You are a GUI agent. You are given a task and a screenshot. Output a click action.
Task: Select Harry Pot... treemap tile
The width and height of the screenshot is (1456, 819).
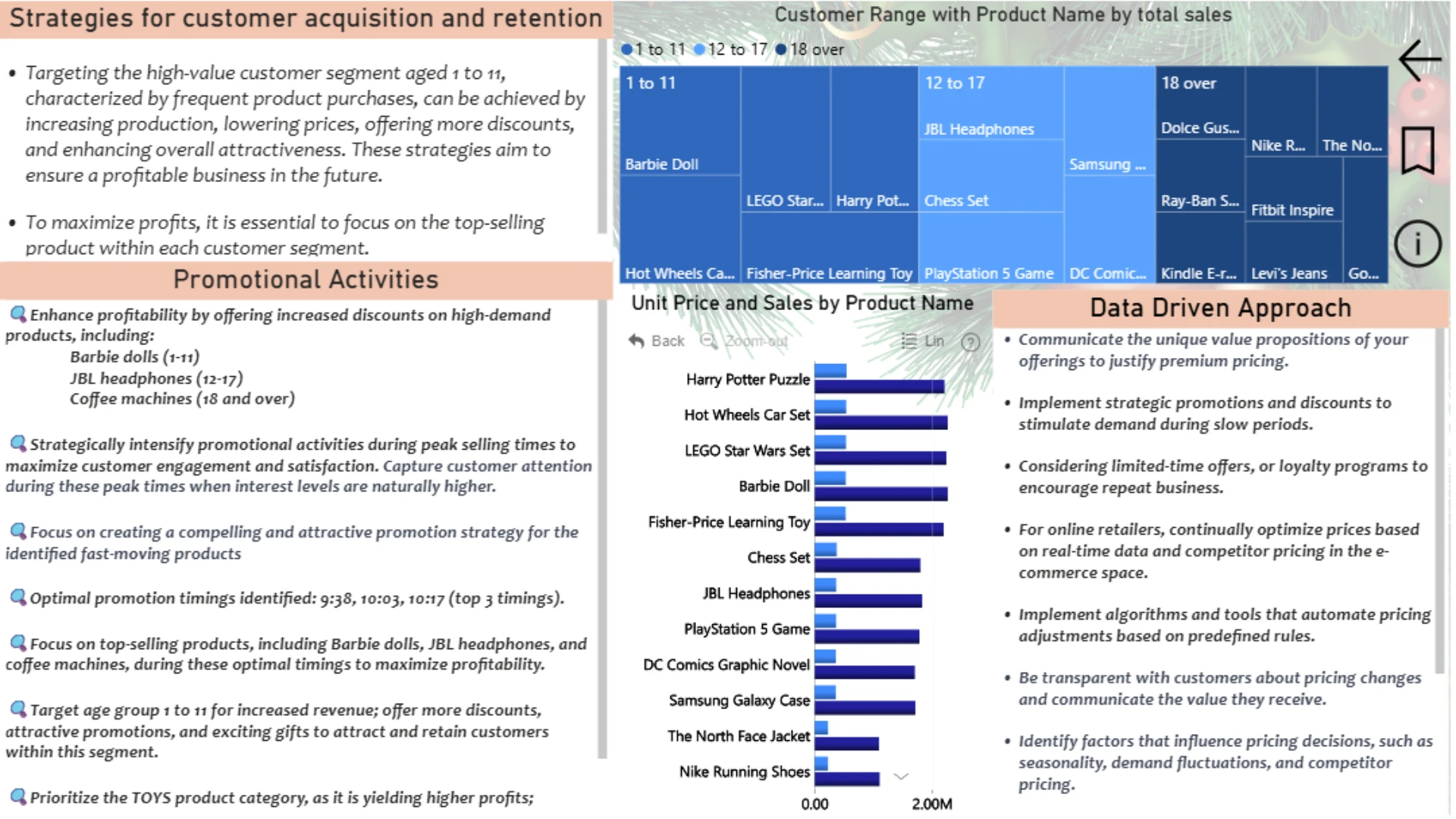click(x=874, y=140)
